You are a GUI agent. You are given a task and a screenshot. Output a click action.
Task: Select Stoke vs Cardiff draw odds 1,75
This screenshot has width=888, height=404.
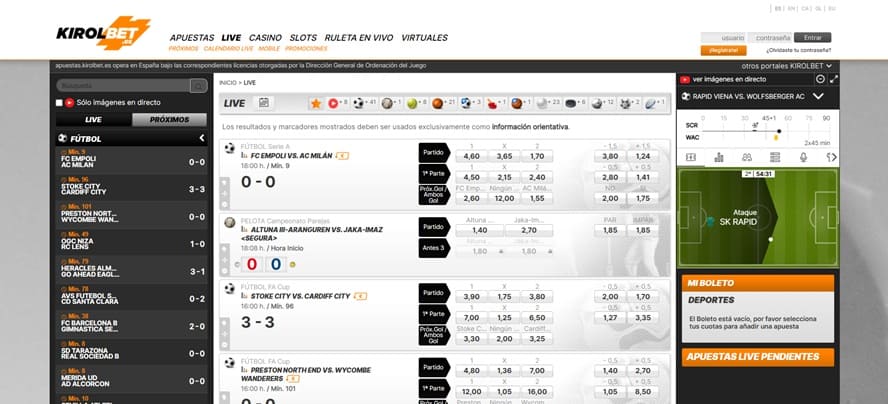click(x=504, y=296)
